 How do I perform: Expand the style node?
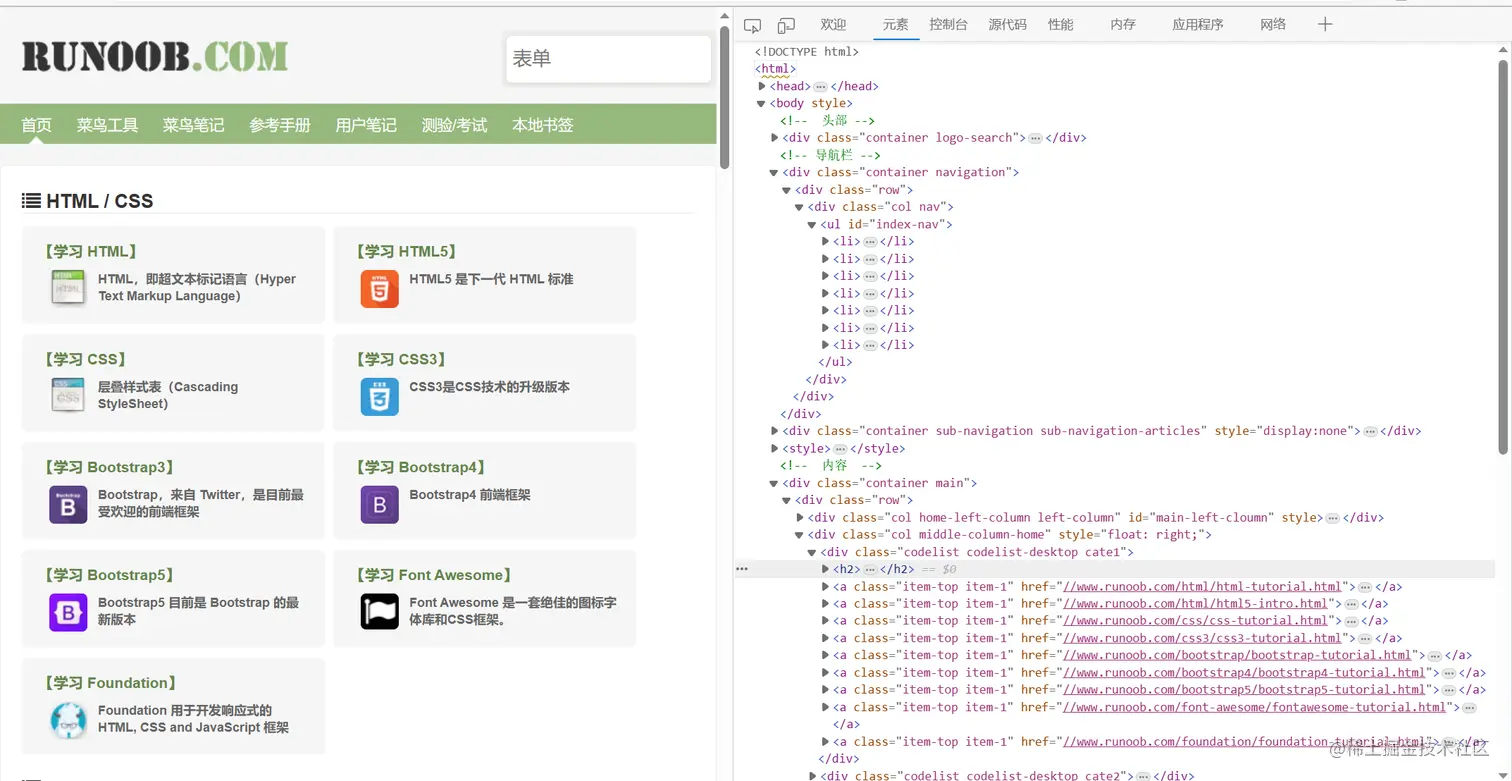(x=775, y=449)
